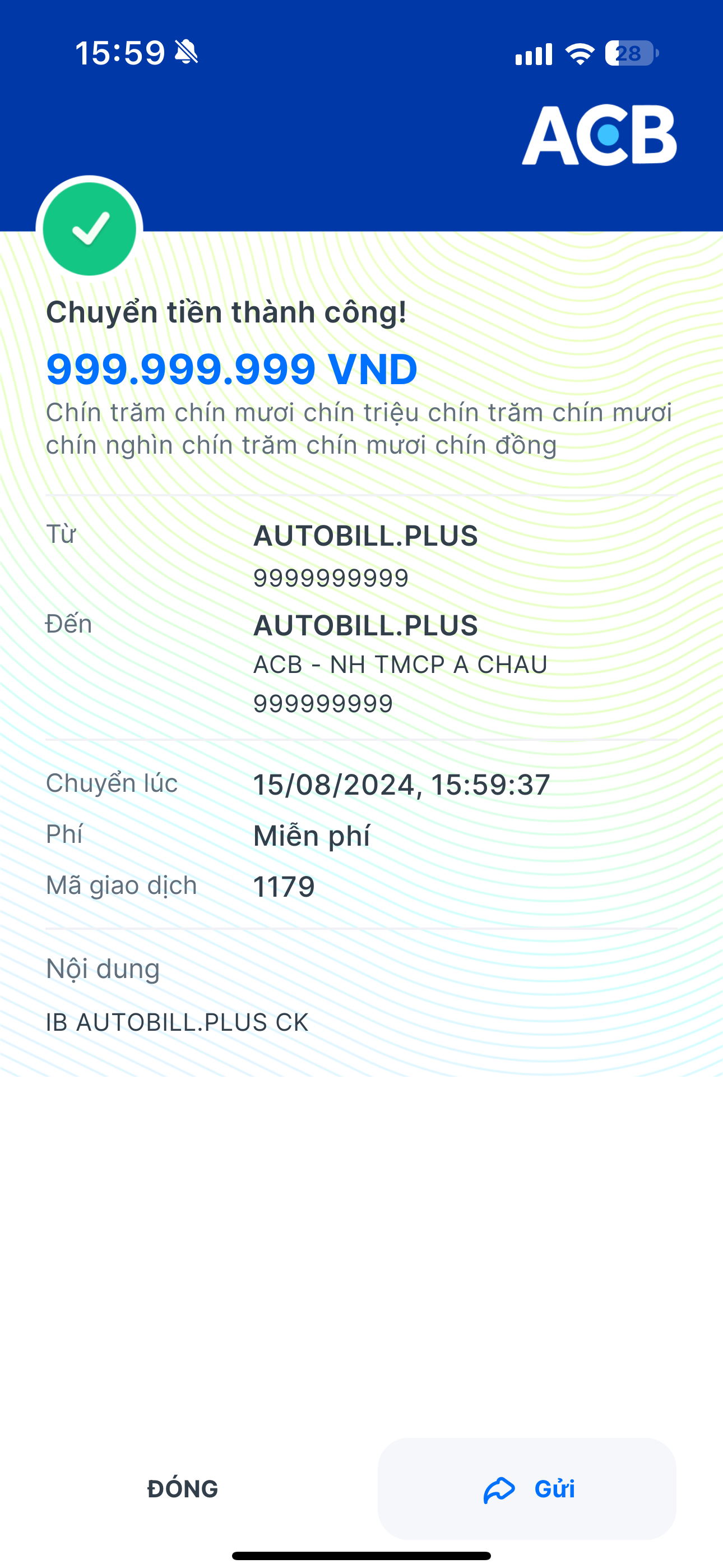This screenshot has height=1568, width=723.
Task: Tap the 15:59 clock in status bar
Action: pyautogui.click(x=120, y=53)
